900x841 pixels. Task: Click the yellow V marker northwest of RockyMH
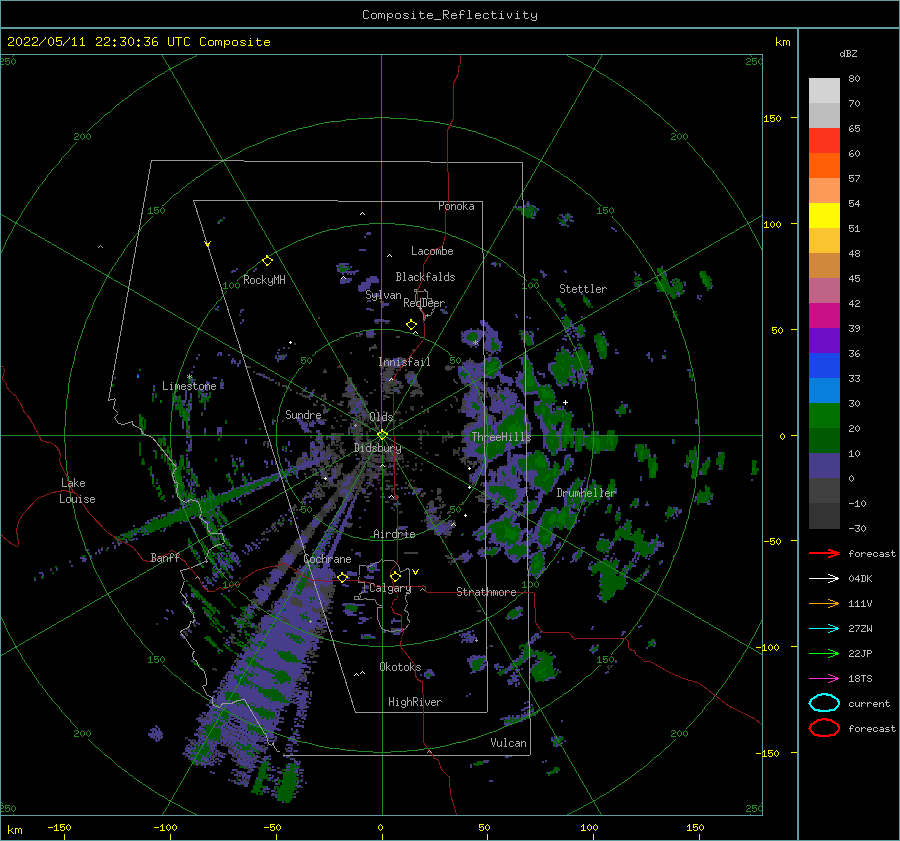[208, 244]
